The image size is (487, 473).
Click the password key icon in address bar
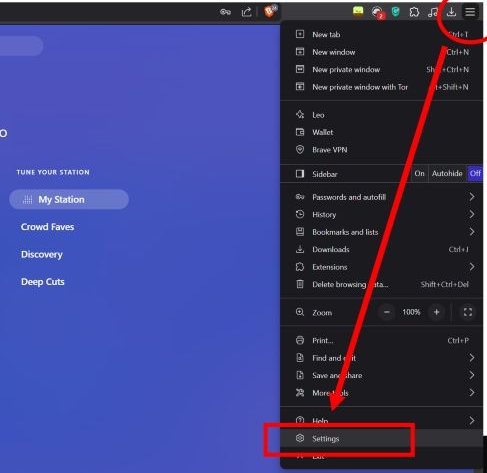225,12
